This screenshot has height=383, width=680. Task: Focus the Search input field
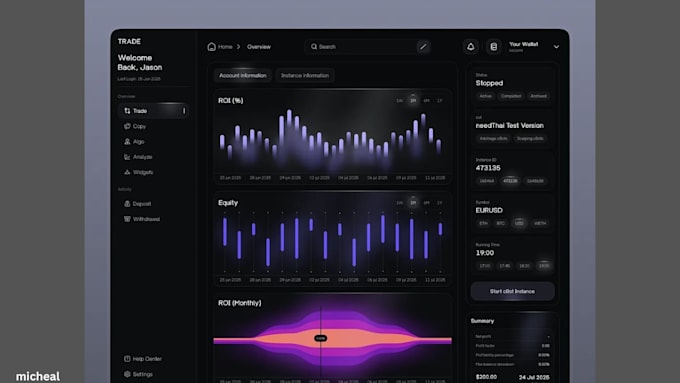(x=367, y=46)
